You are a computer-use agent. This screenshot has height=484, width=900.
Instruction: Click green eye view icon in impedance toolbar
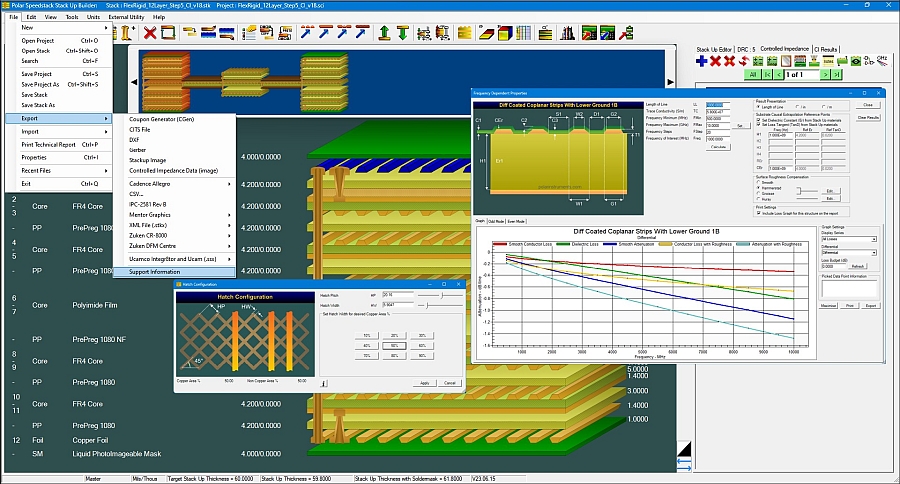[x=856, y=61]
